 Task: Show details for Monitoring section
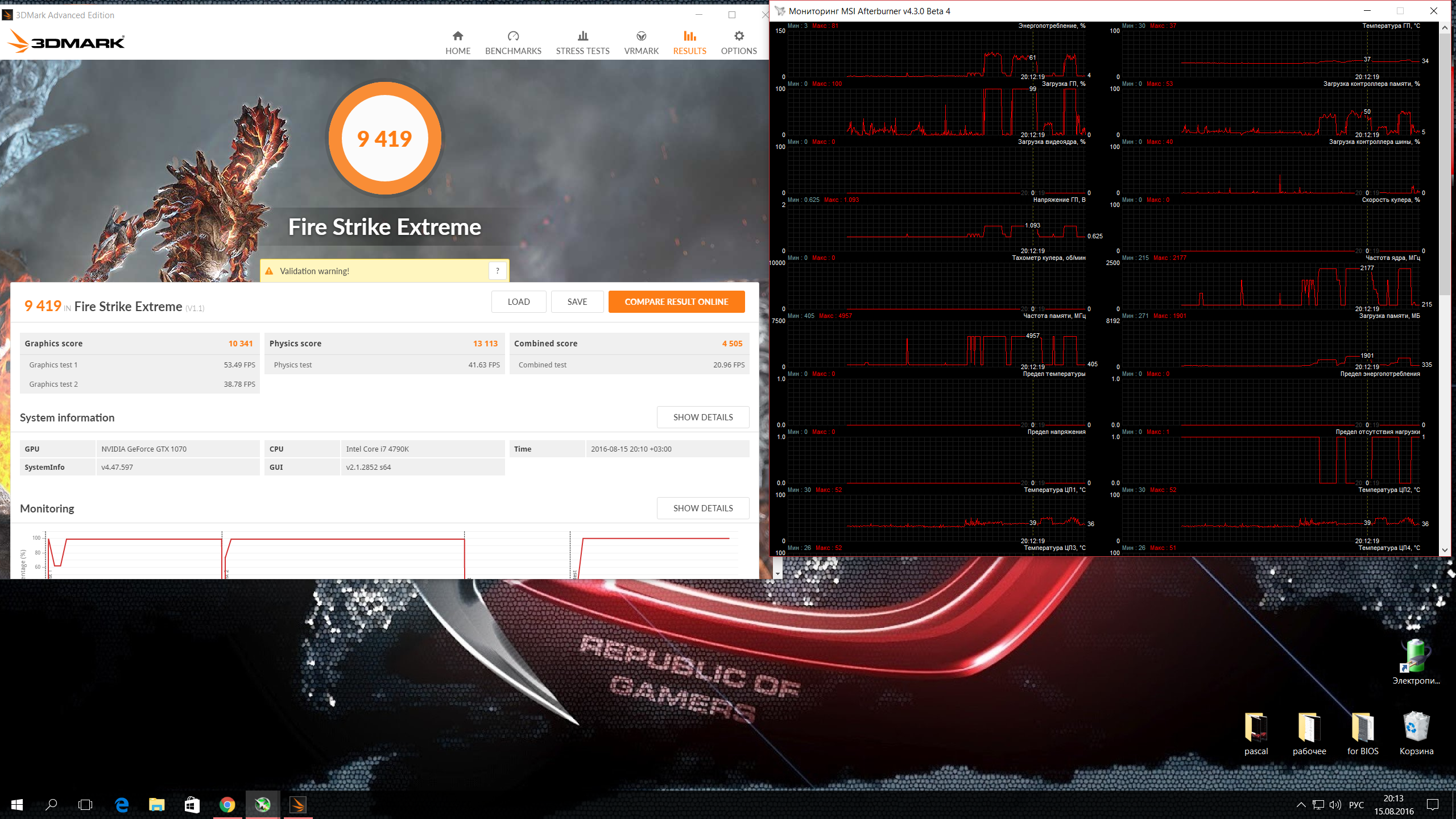(x=702, y=508)
